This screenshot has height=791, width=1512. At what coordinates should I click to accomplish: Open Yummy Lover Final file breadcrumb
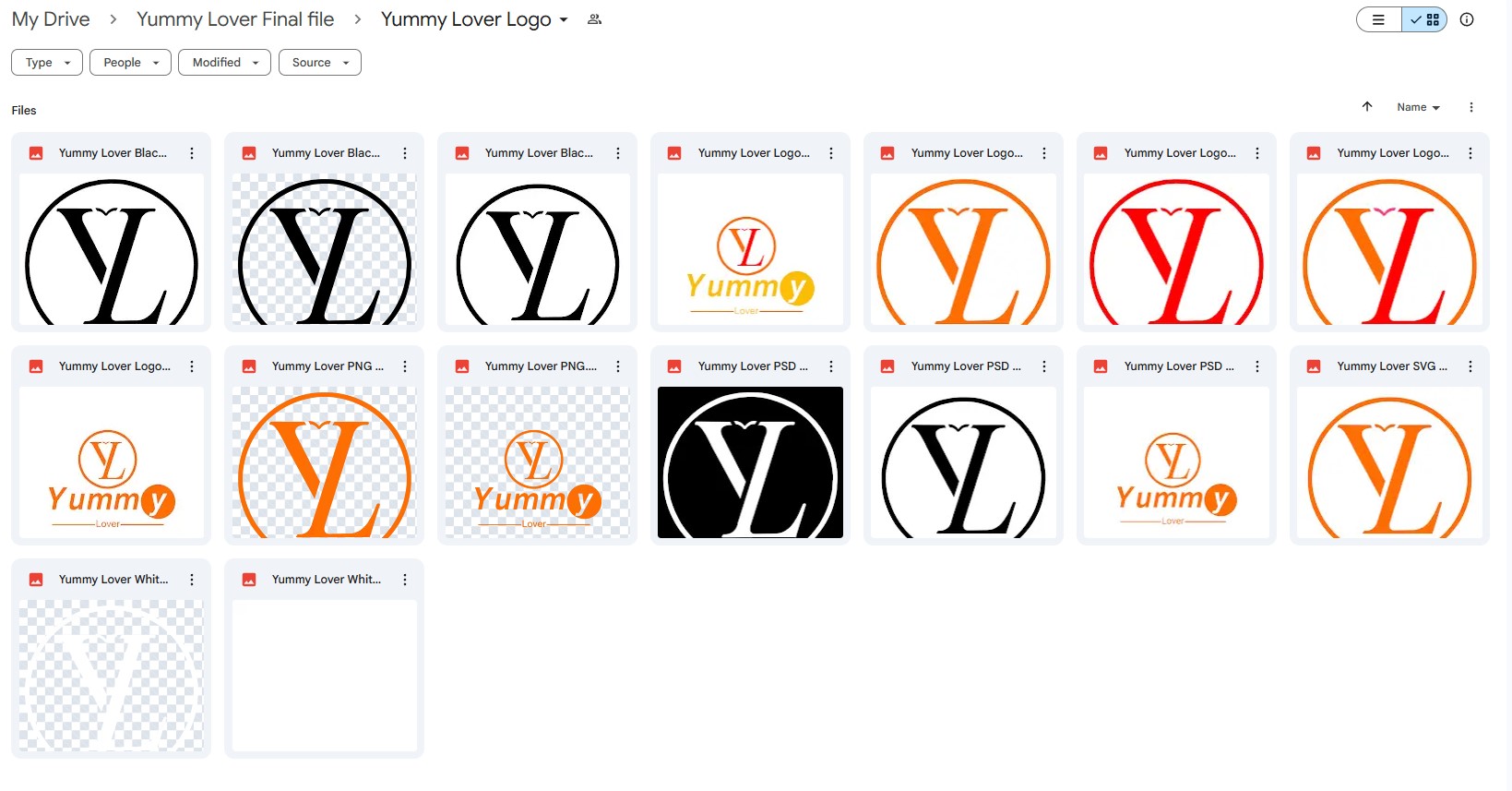pyautogui.click(x=235, y=19)
